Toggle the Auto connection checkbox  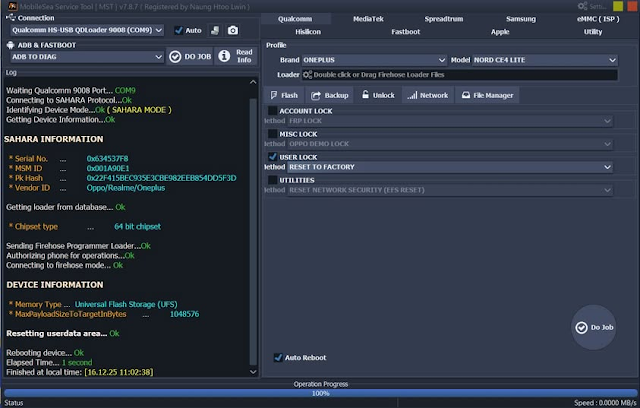point(179,31)
